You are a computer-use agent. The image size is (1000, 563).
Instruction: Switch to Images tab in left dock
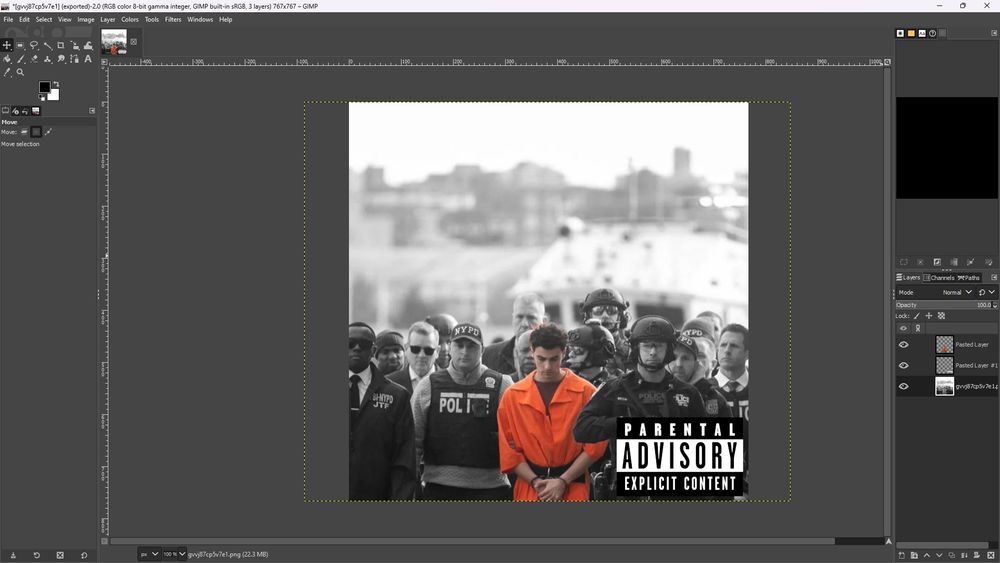36,111
